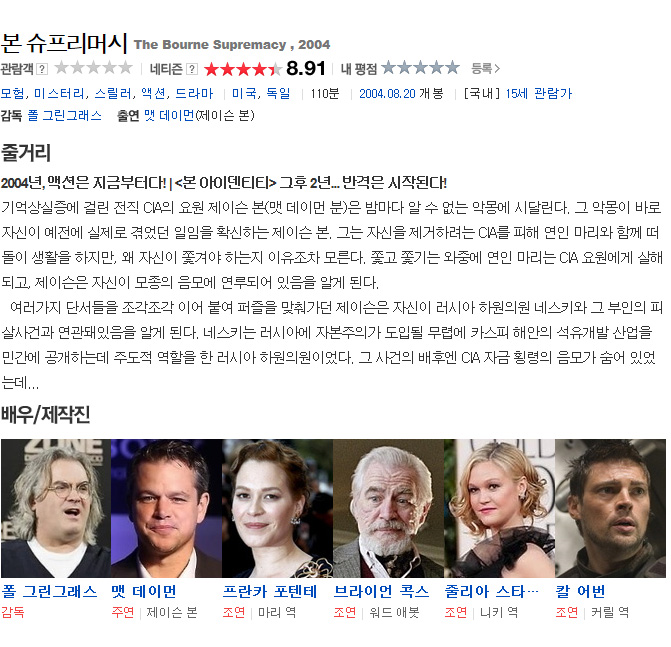Viewport: 671px width, 647px height.
Task: Open the 칼 어번 name link under the photo
Action: pyautogui.click(x=580, y=591)
